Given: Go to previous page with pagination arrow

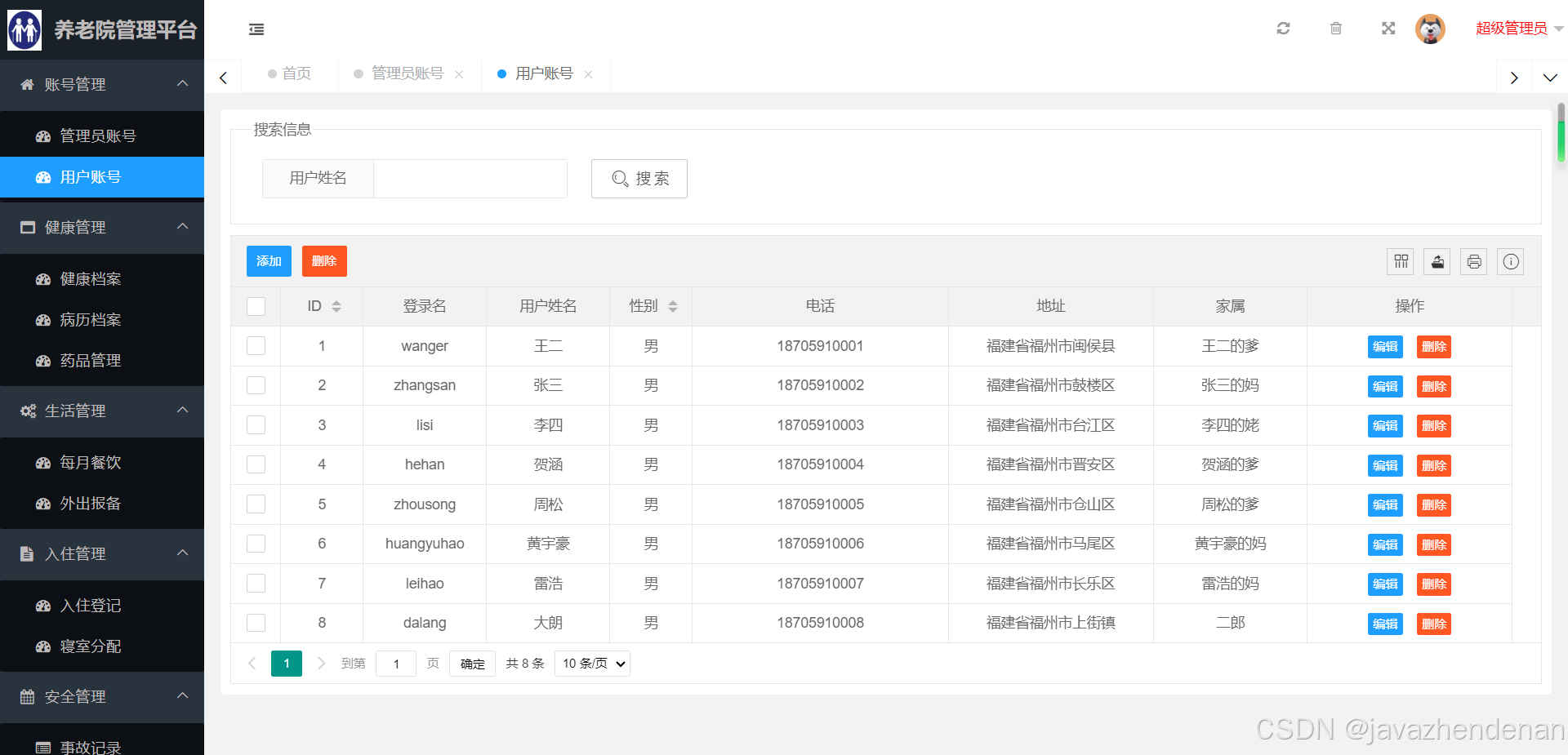Looking at the screenshot, I should click(252, 664).
